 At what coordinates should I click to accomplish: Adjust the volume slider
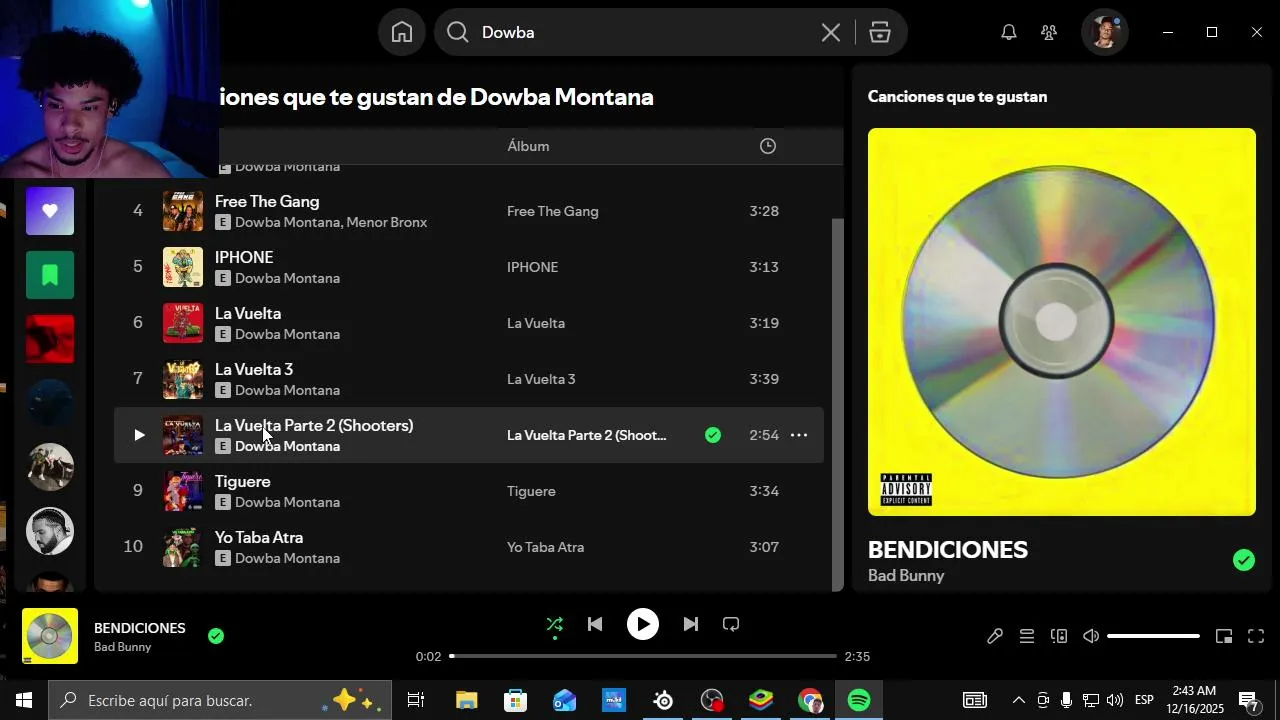click(x=1153, y=636)
